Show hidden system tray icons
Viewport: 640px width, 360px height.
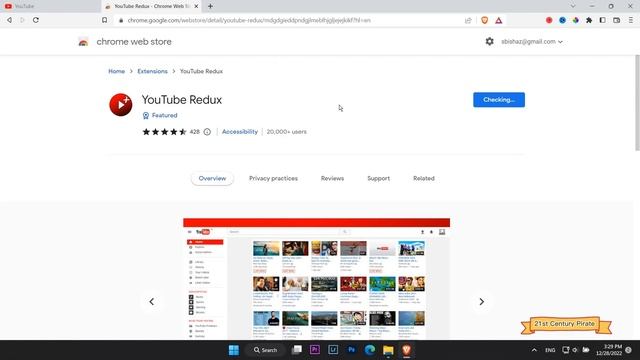click(x=534, y=350)
